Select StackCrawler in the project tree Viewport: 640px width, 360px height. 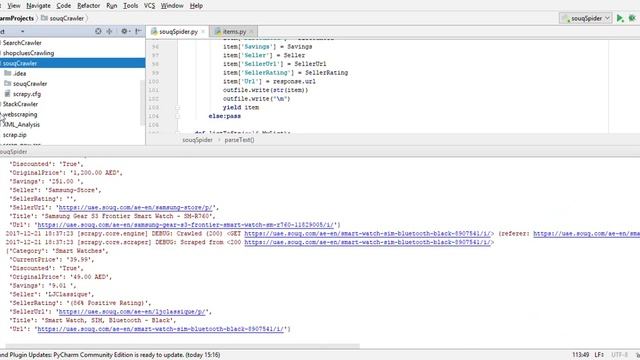[x=20, y=104]
